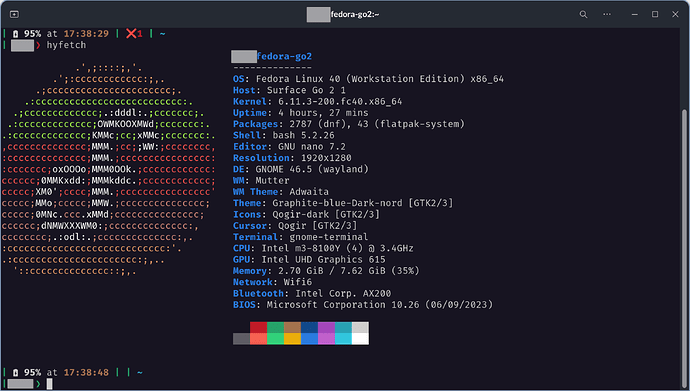The height and width of the screenshot is (391, 690).
Task: Click the 'OS' line showing Fedora Linux 40
Action: [x=368, y=79]
